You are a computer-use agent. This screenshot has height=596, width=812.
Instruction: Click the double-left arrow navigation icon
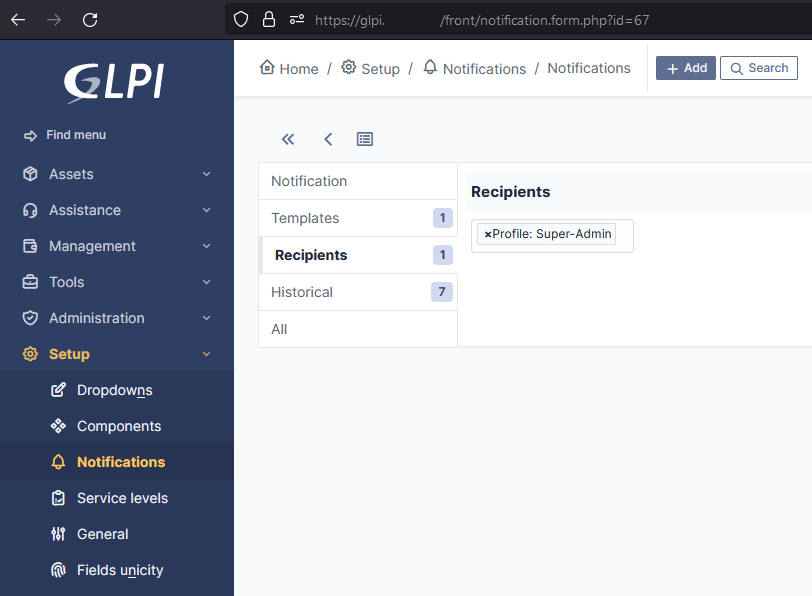tap(288, 139)
